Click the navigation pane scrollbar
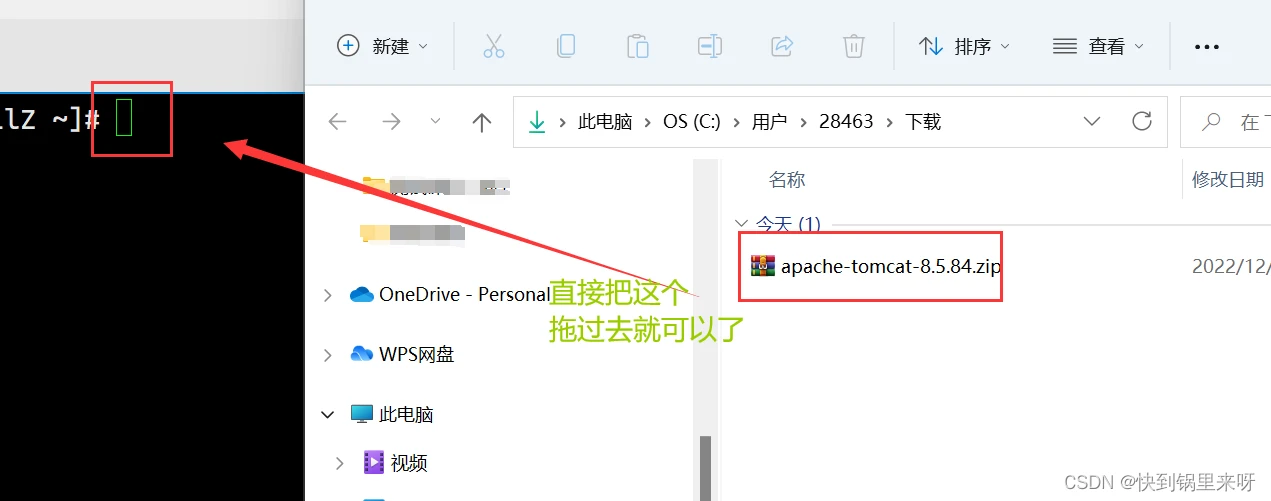The height and width of the screenshot is (501, 1271). coord(705,468)
